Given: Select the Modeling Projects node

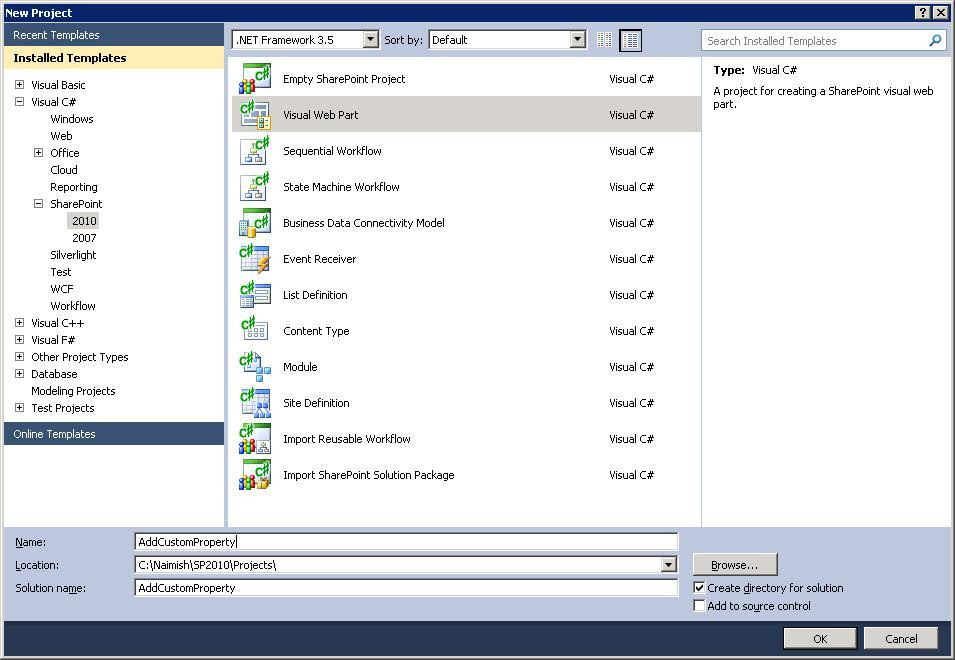Looking at the screenshot, I should click(73, 391).
